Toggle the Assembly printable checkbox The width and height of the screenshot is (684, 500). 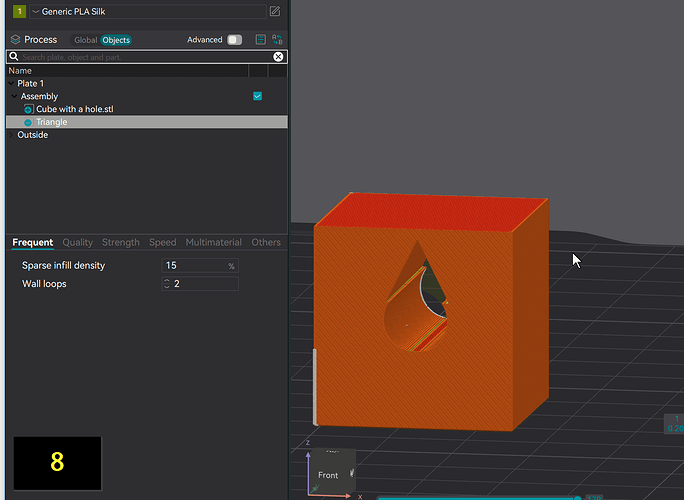(x=257, y=96)
